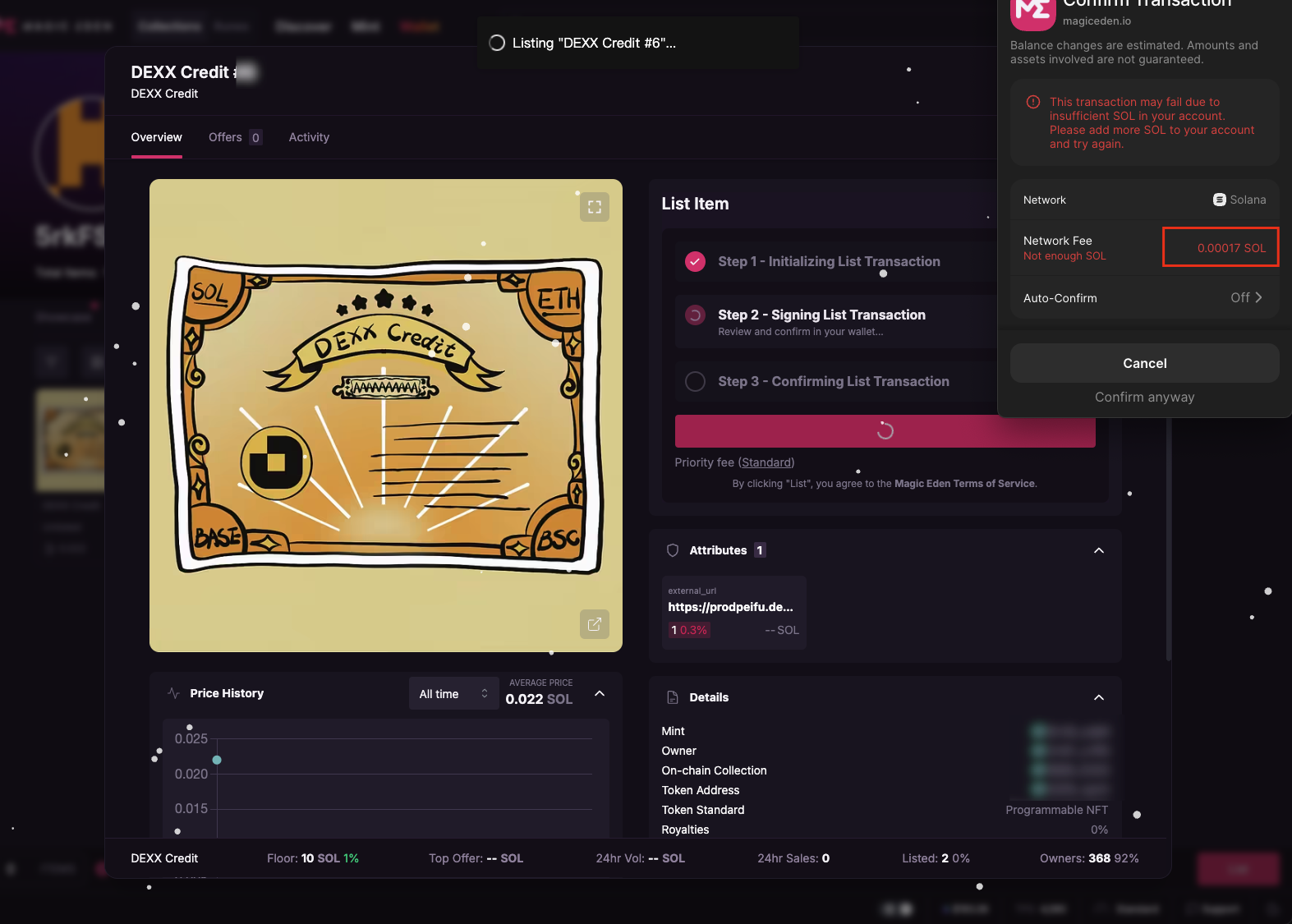
Task: Collapse the Price History panel
Action: tap(600, 693)
